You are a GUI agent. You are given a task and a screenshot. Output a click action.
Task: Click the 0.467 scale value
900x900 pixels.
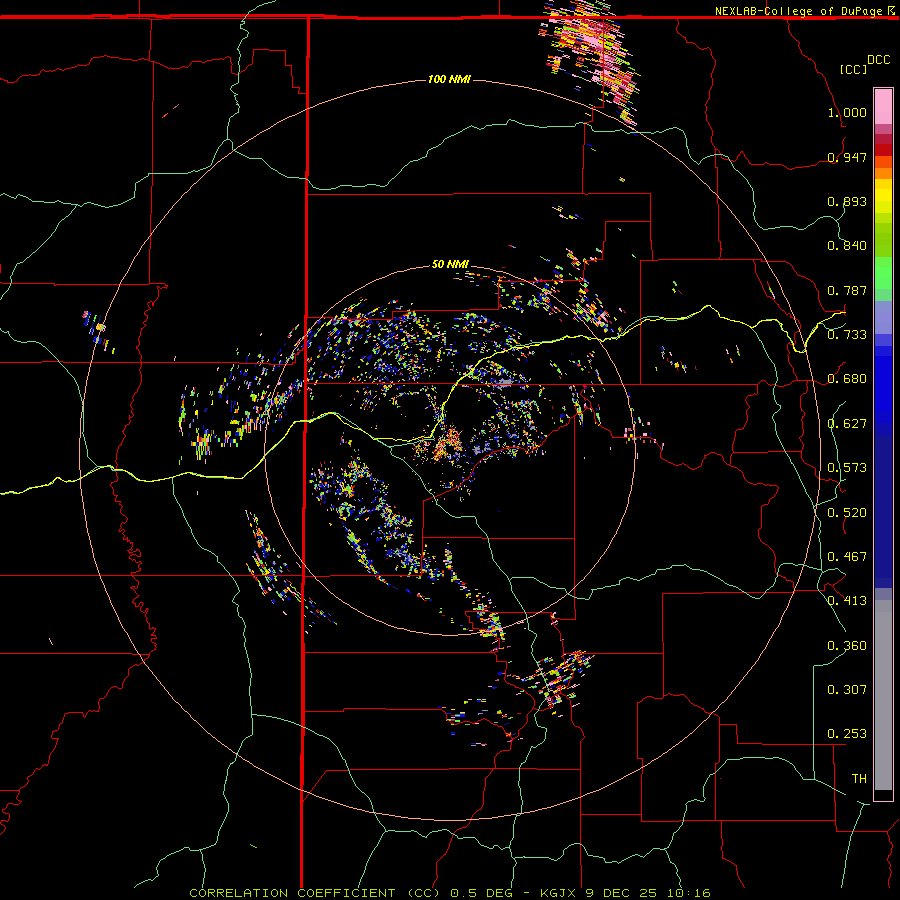pyautogui.click(x=847, y=557)
